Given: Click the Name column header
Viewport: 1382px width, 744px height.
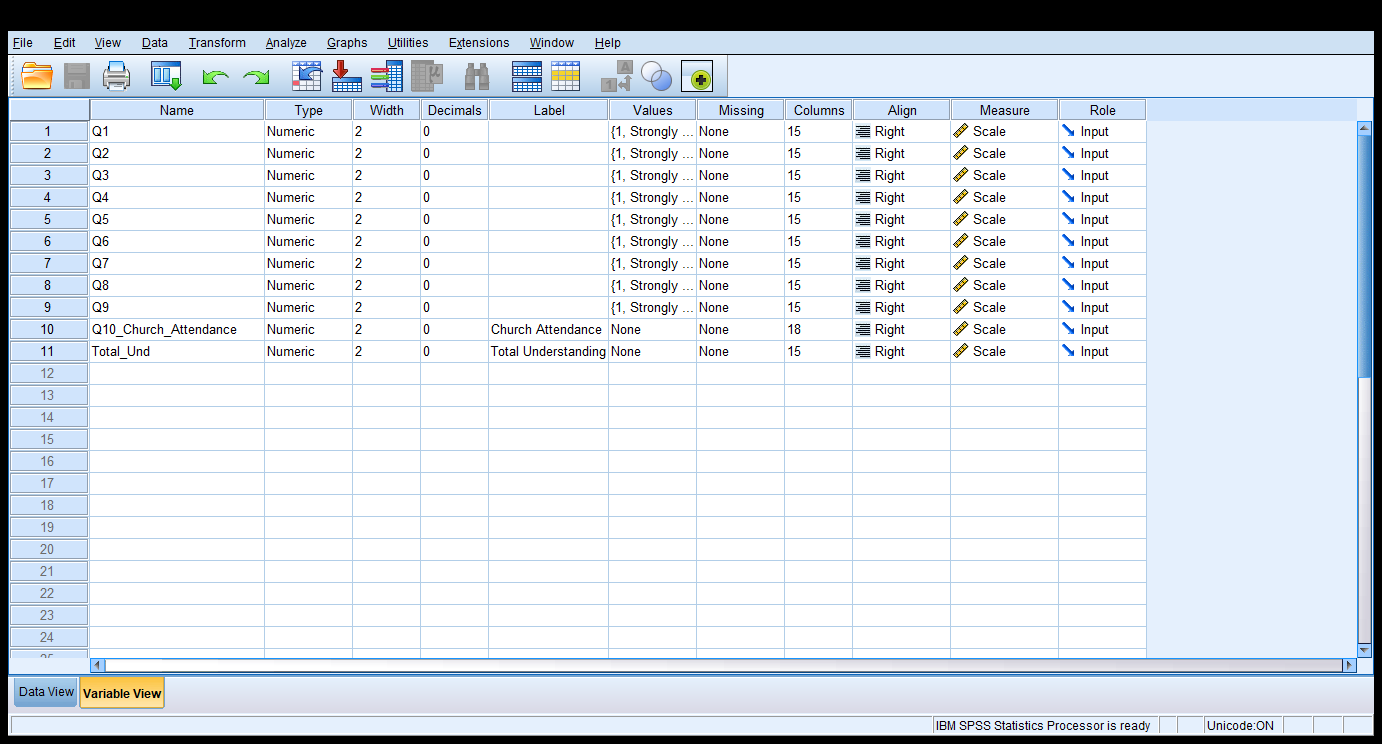Looking at the screenshot, I should pyautogui.click(x=177, y=110).
